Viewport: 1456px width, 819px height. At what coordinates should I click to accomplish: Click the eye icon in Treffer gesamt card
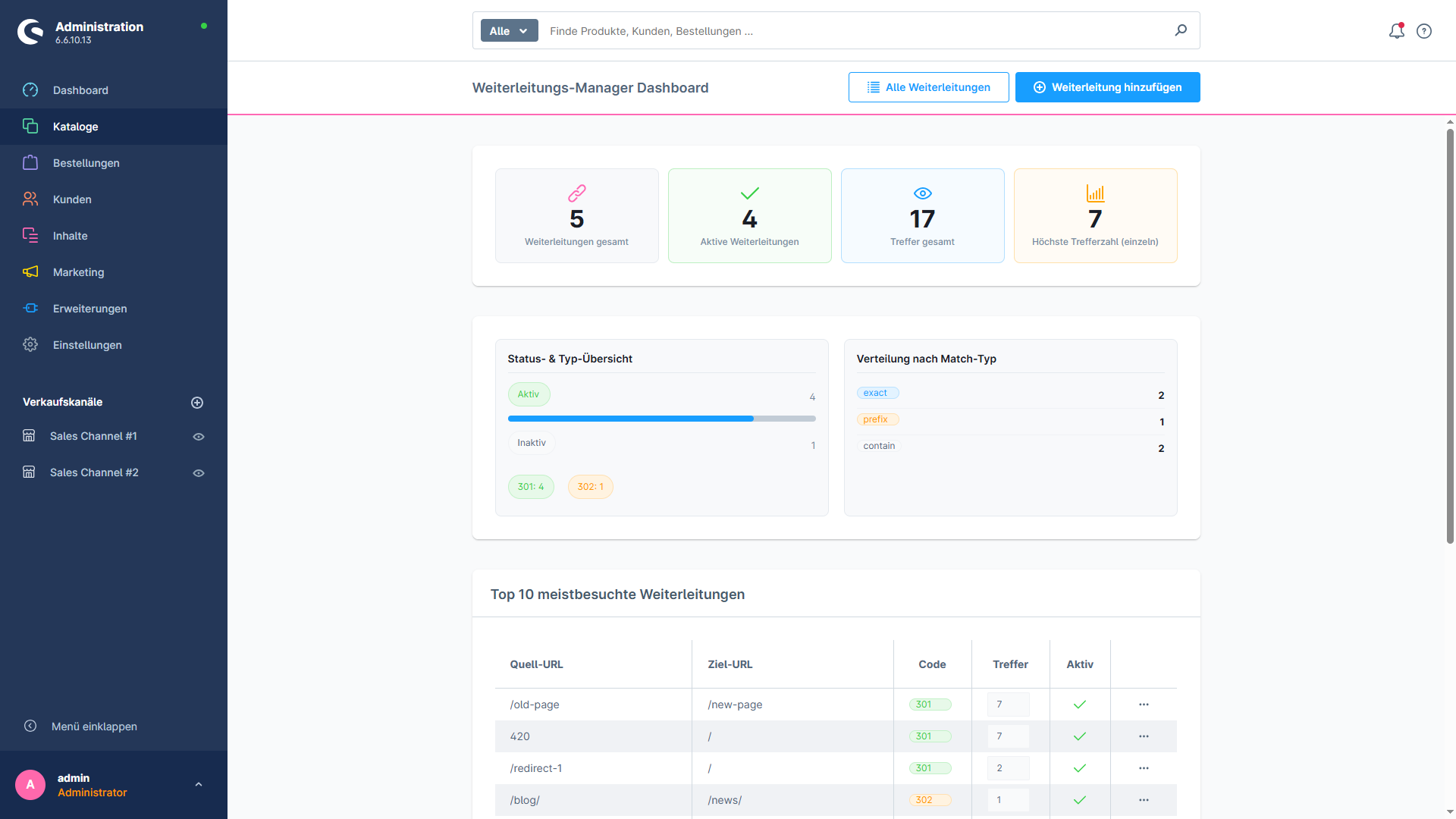[x=923, y=193]
